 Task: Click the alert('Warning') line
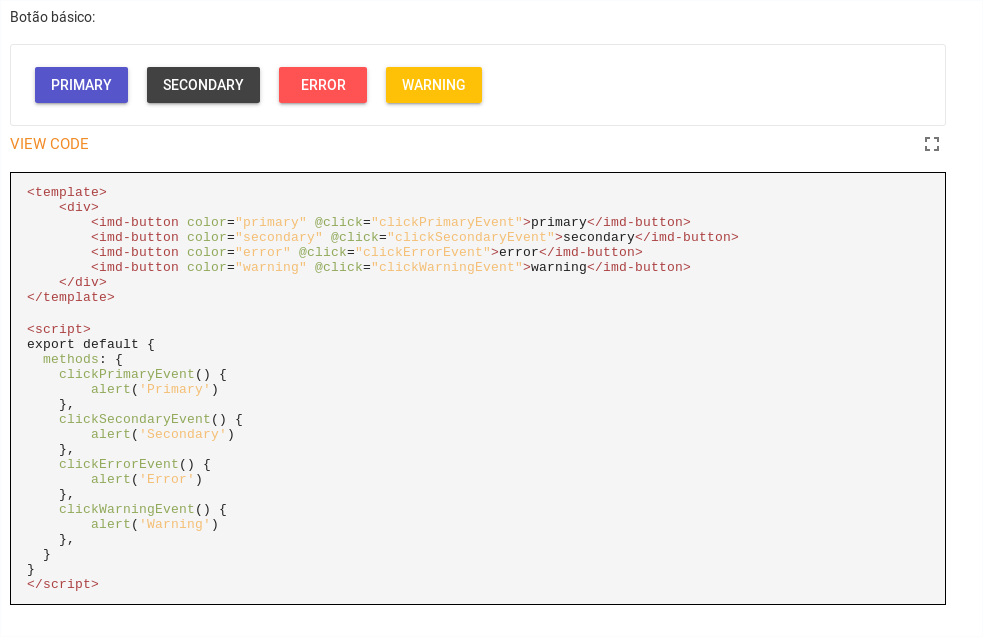[x=155, y=524]
